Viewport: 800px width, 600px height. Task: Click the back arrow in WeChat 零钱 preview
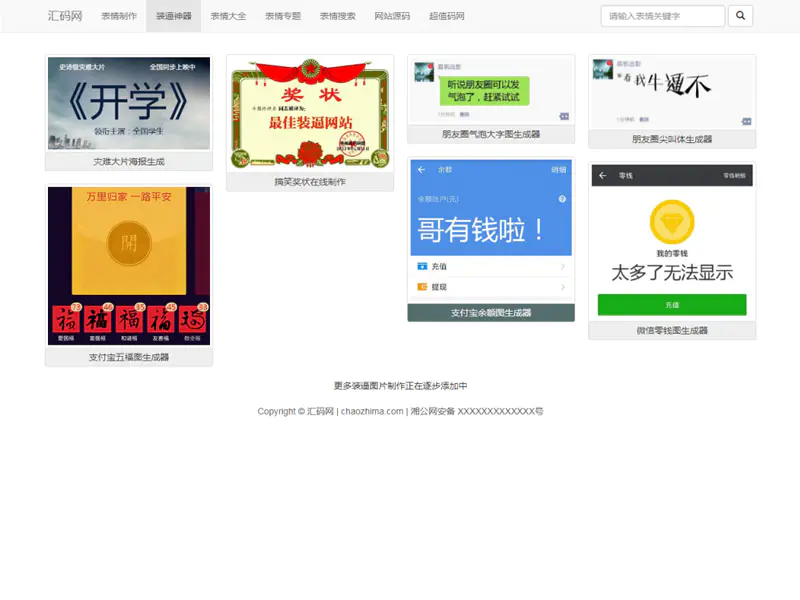coord(601,176)
